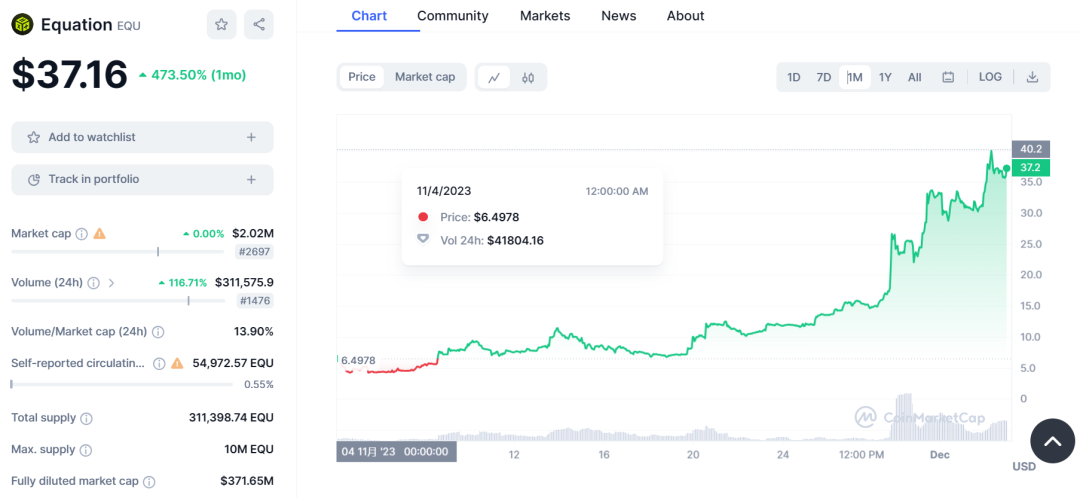
Task: Click the star favorite icon
Action: click(x=221, y=25)
